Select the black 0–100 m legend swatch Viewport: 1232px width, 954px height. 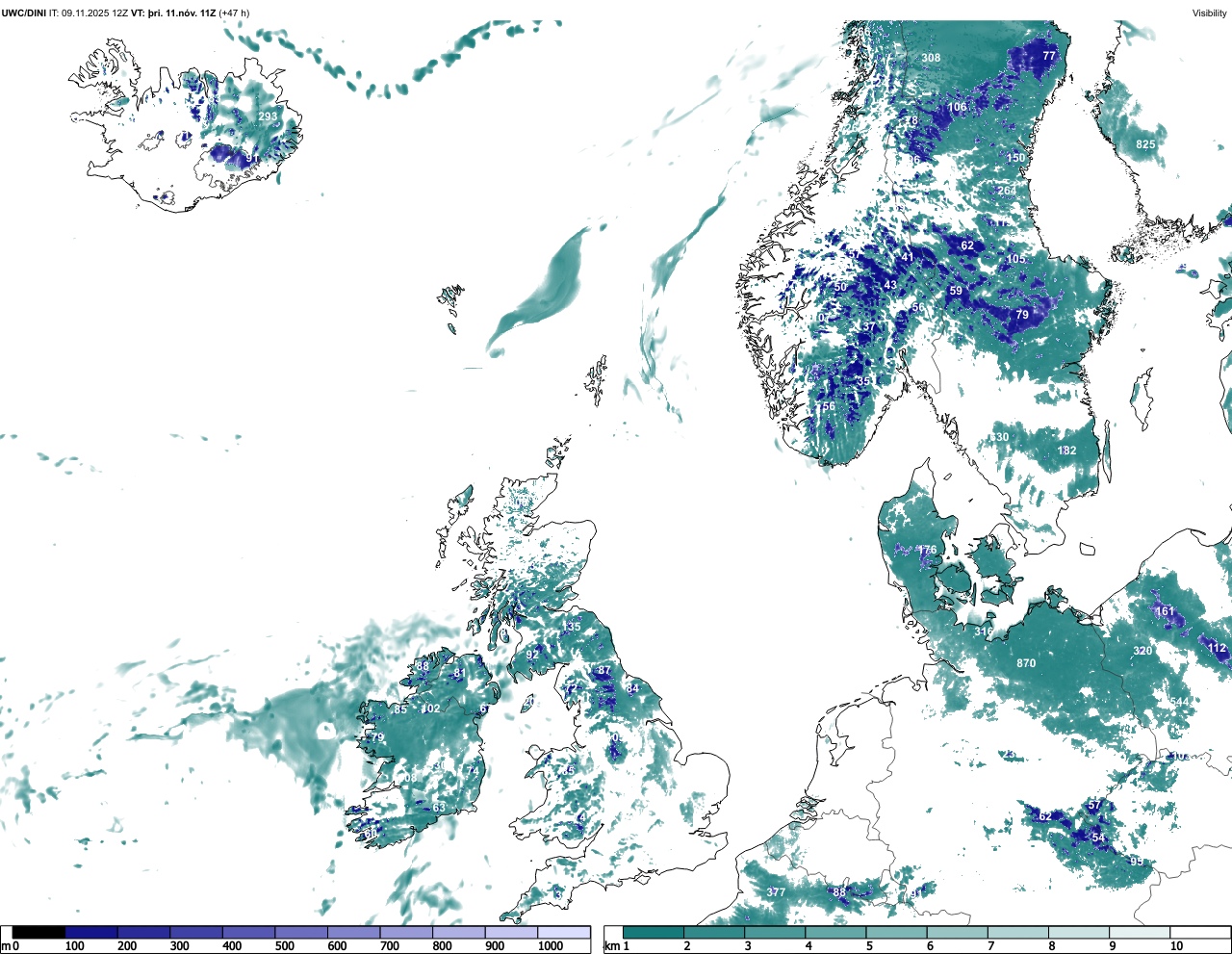[38, 932]
